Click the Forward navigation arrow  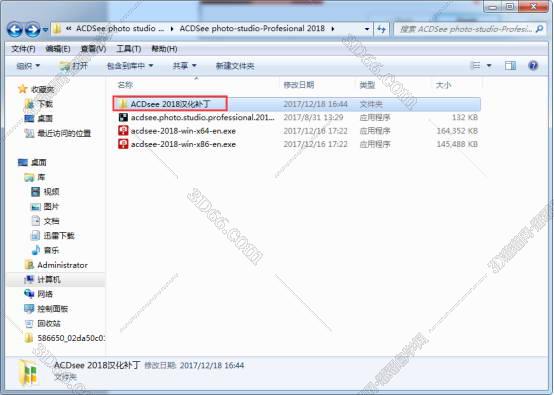[33, 29]
